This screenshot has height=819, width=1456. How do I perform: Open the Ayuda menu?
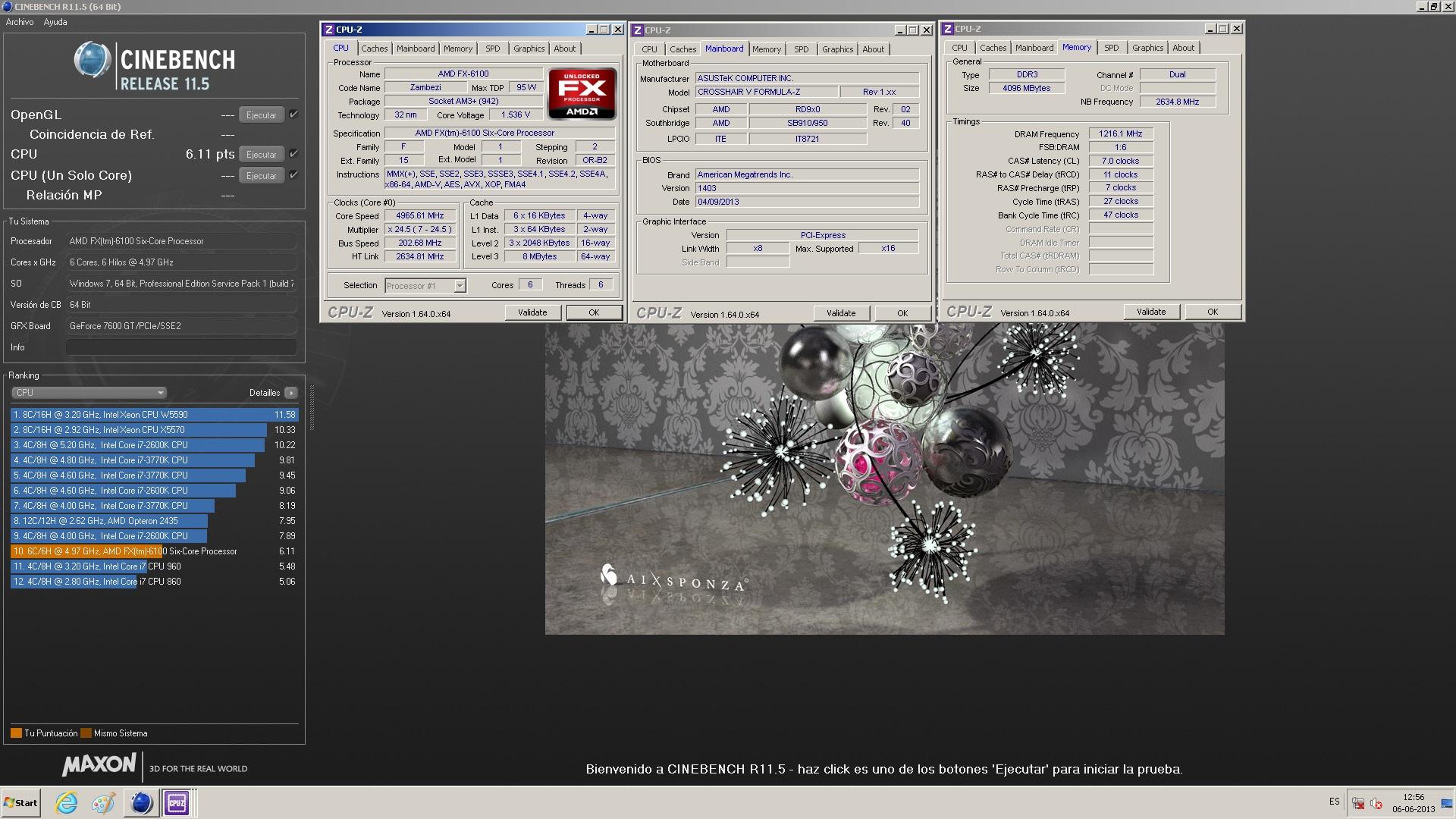coord(55,22)
